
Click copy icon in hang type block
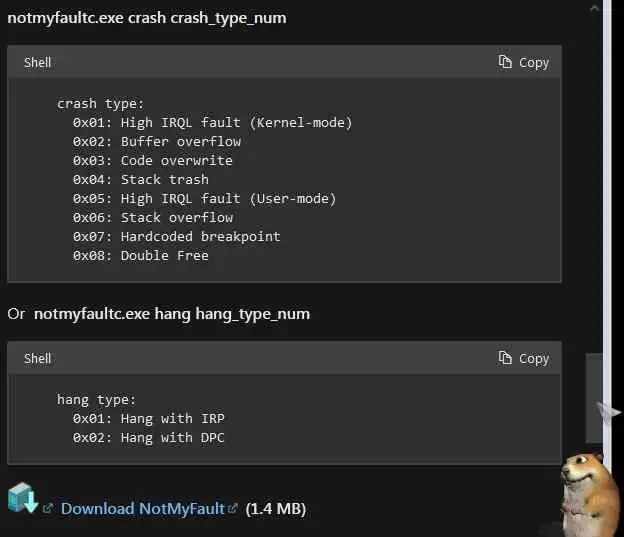point(505,357)
